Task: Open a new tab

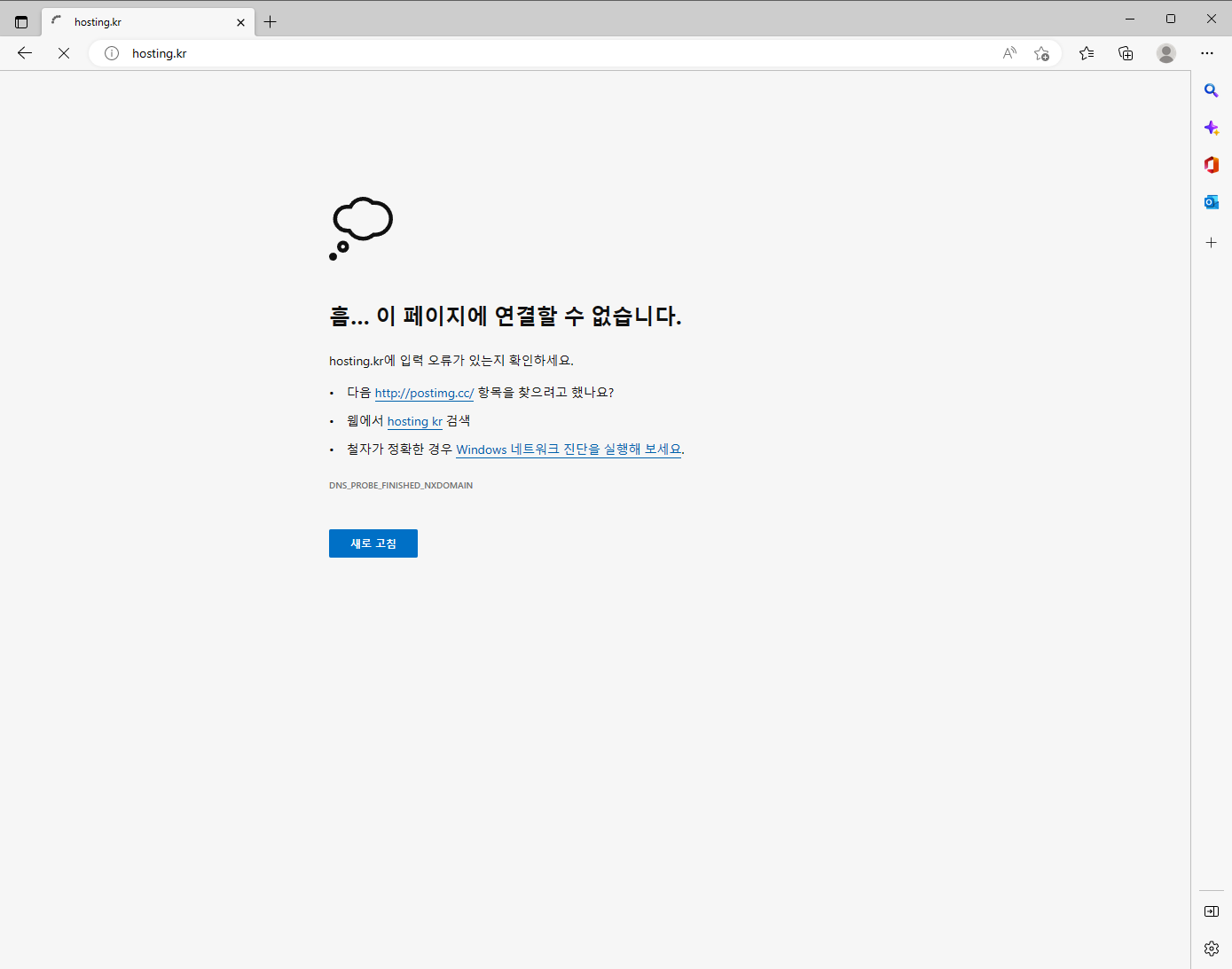Action: coord(271,22)
